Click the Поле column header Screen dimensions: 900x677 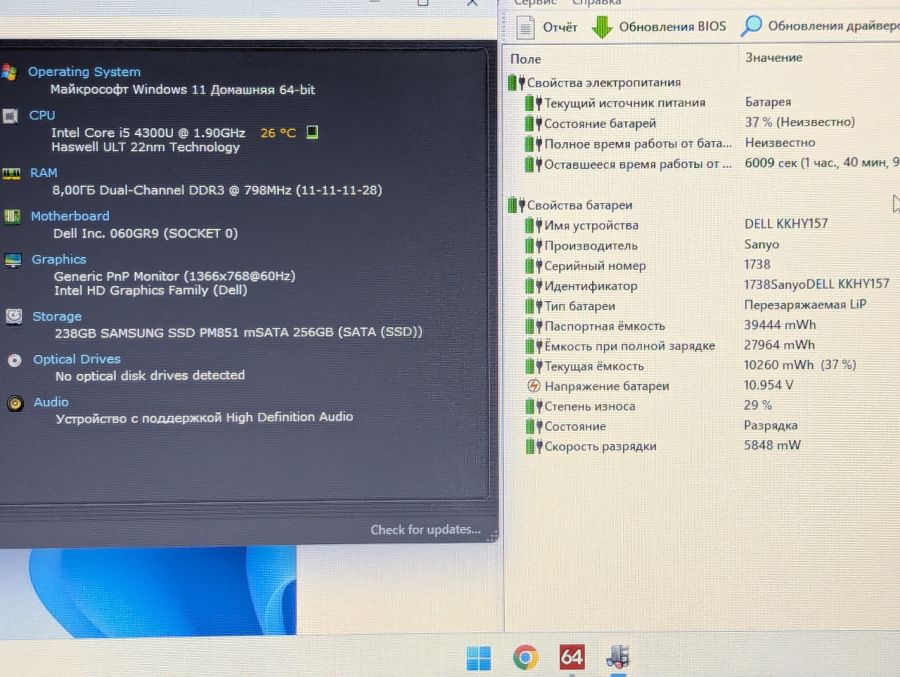[x=526, y=59]
